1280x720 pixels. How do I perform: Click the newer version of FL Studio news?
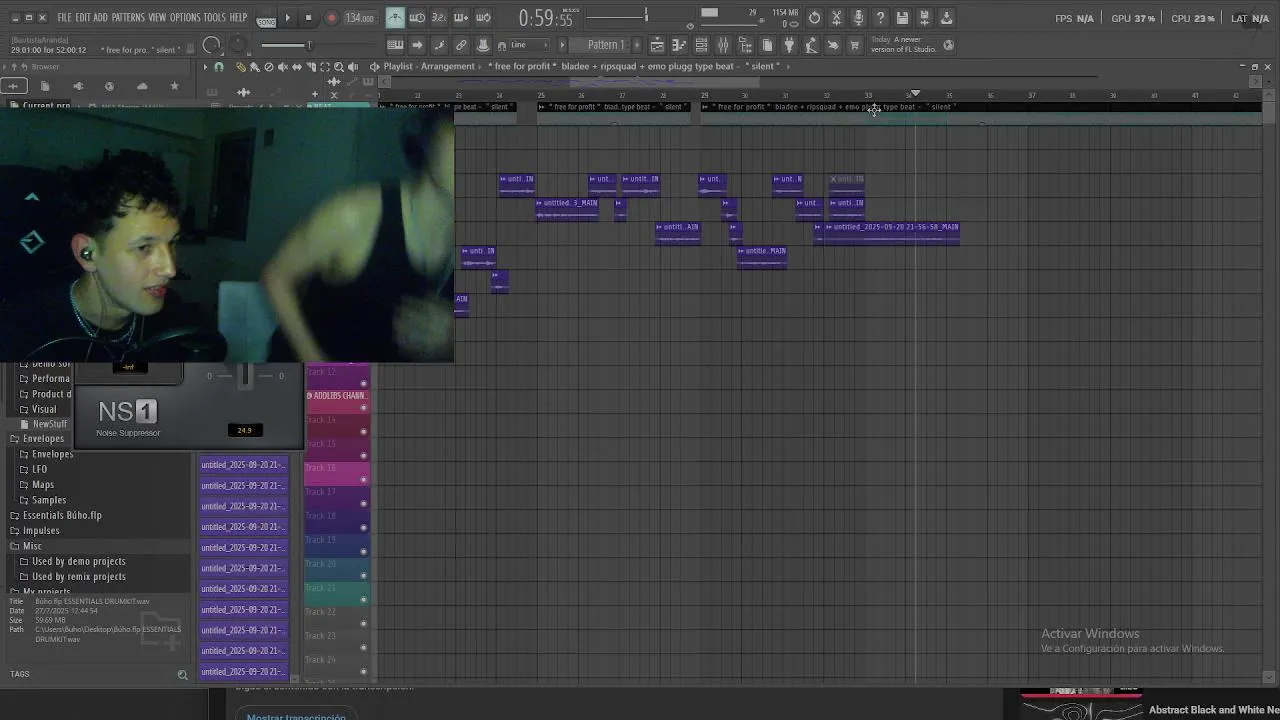pyautogui.click(x=903, y=45)
